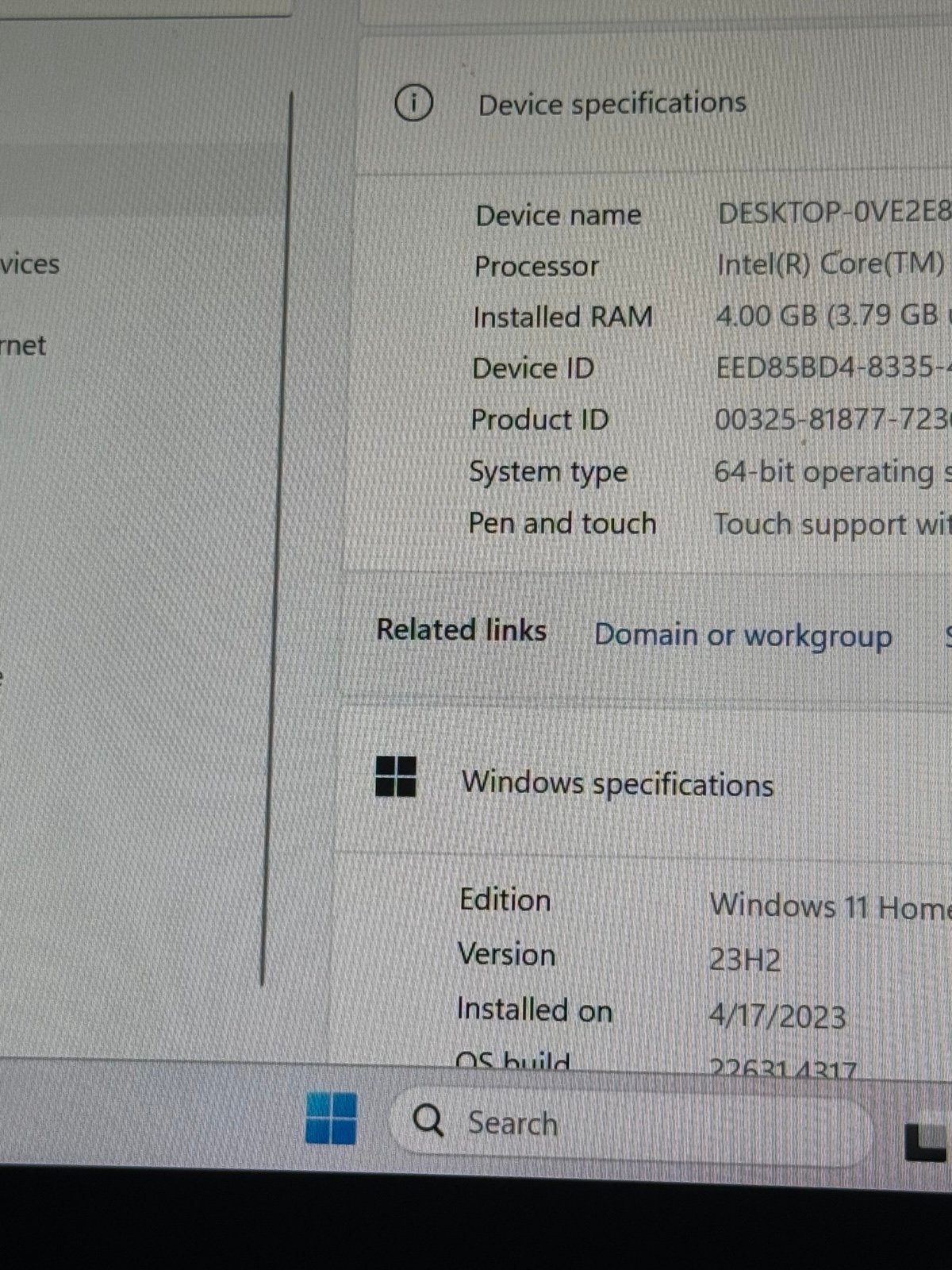952x1270 pixels.
Task: Collapse the Device specifications section header
Action: click(x=651, y=105)
